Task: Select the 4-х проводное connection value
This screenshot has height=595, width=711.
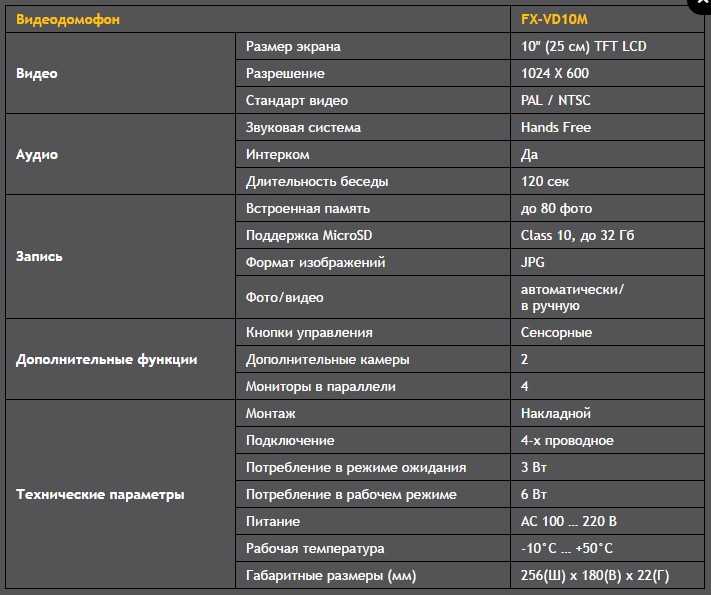Action: click(567, 440)
